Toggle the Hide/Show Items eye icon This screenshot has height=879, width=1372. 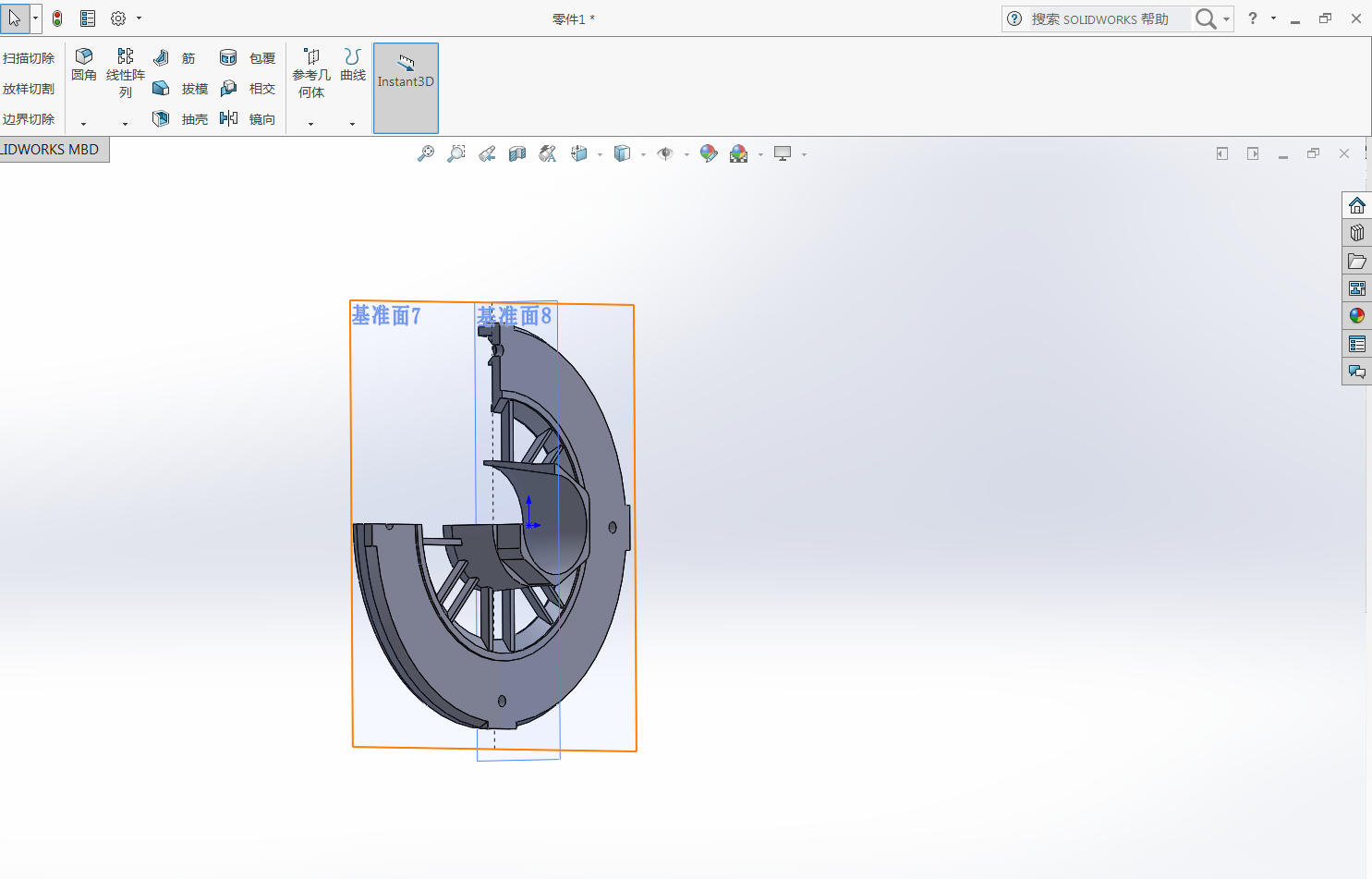[x=665, y=154]
